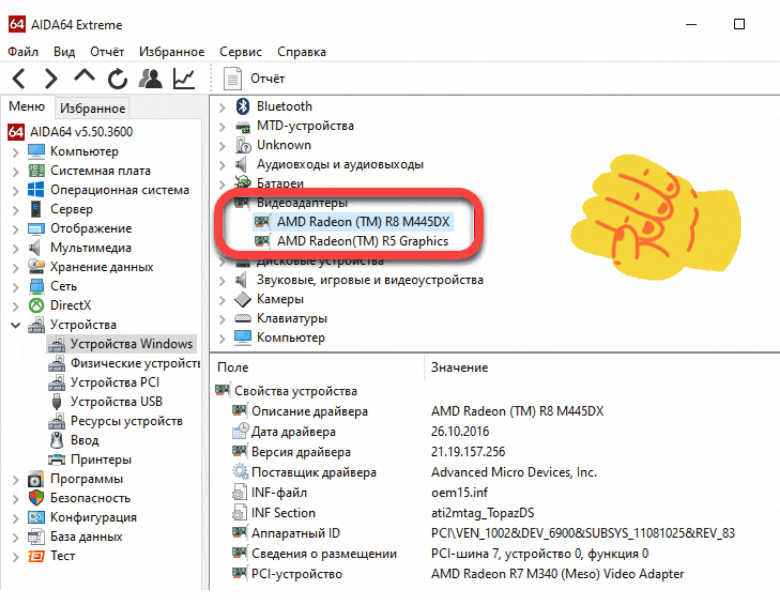
Task: Click the Клавиатуры keyboard icon
Action: (x=242, y=318)
